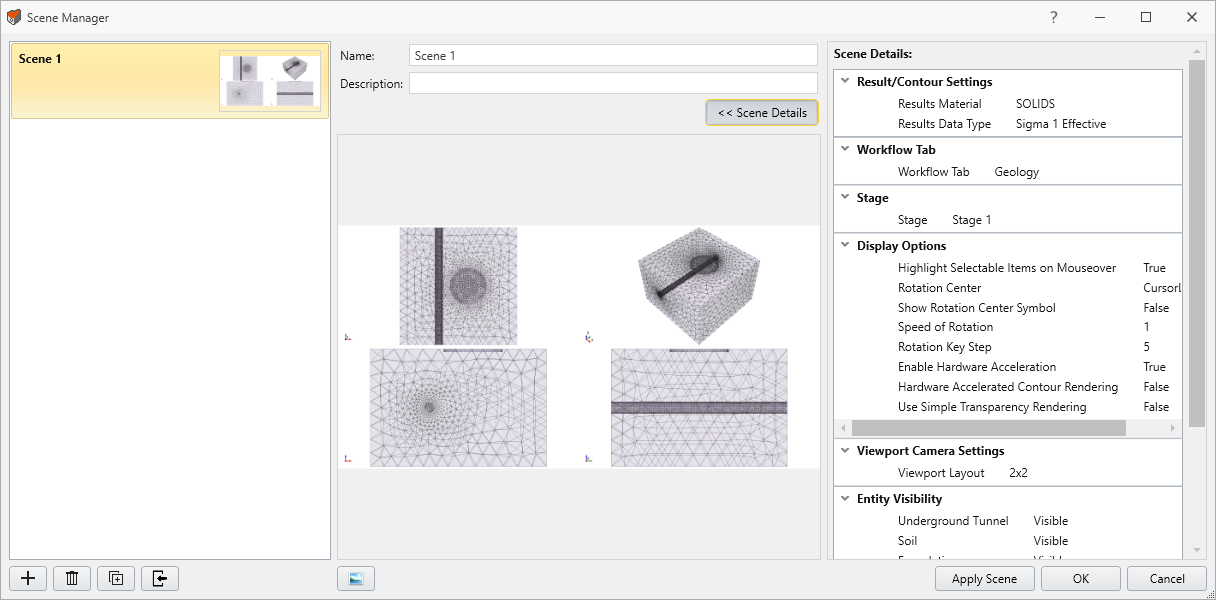
Task: Click into the Description field
Action: (613, 84)
